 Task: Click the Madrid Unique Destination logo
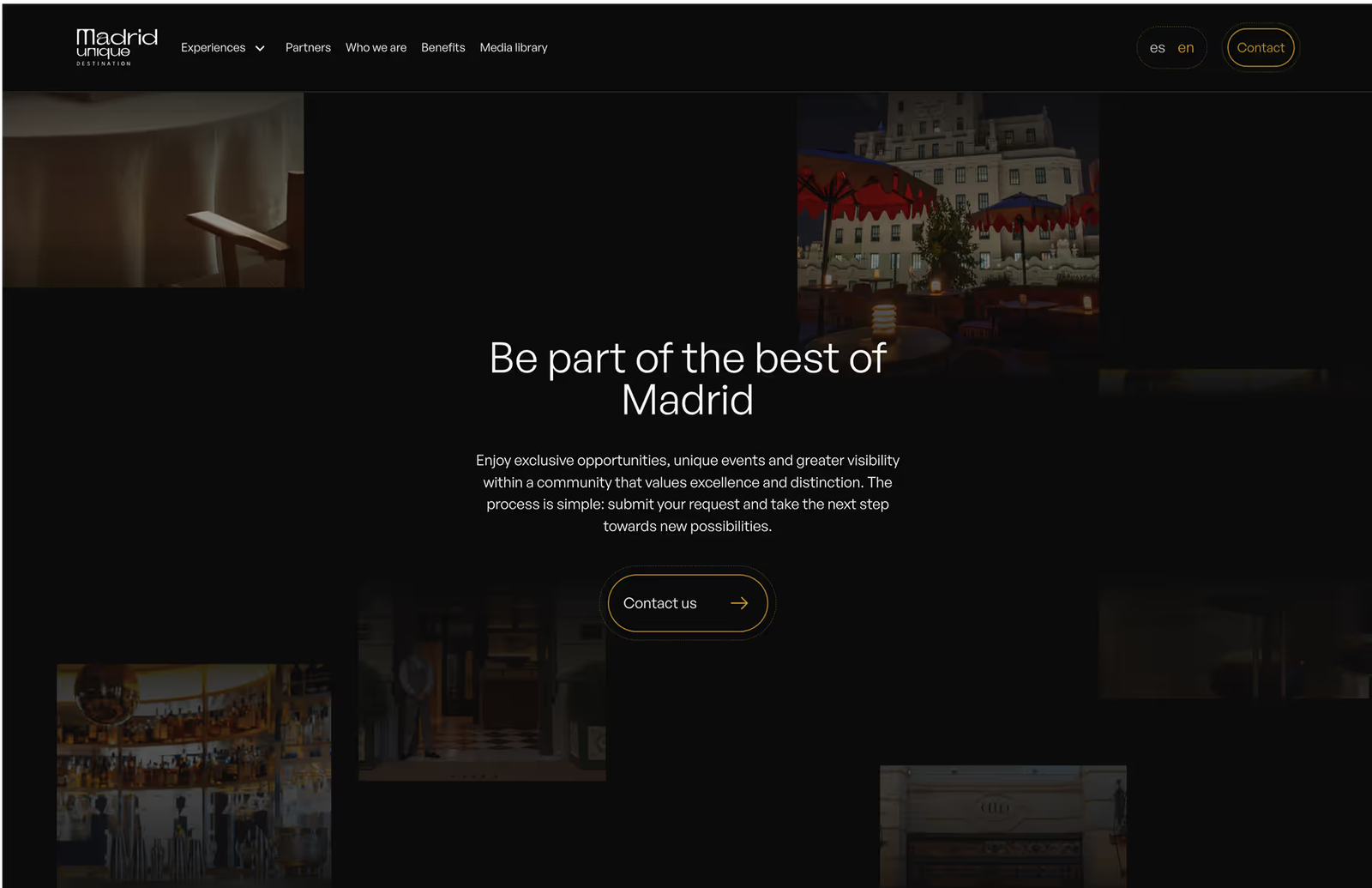117,47
